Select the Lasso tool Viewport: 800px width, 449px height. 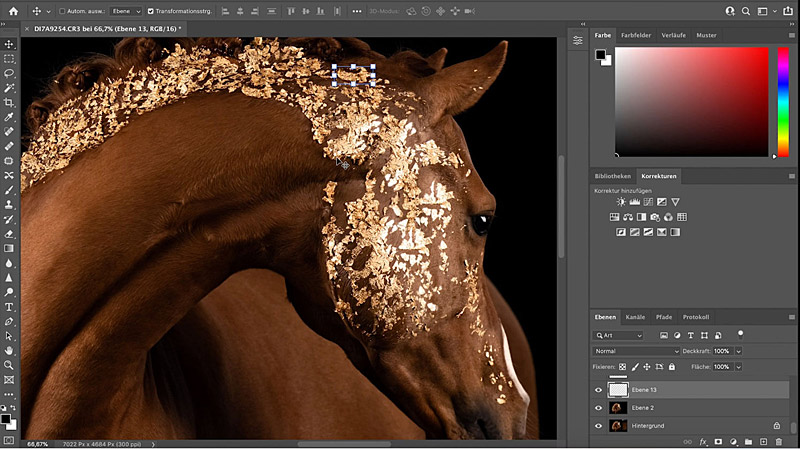(x=10, y=73)
